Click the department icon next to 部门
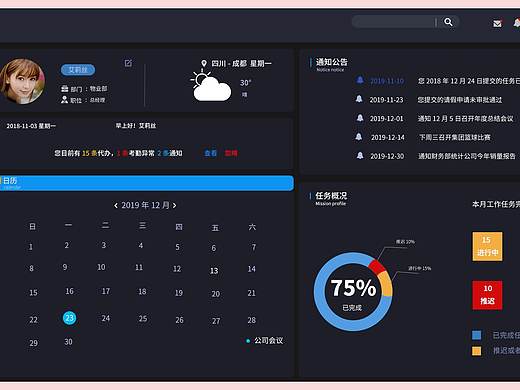The height and width of the screenshot is (390, 520). [65, 89]
